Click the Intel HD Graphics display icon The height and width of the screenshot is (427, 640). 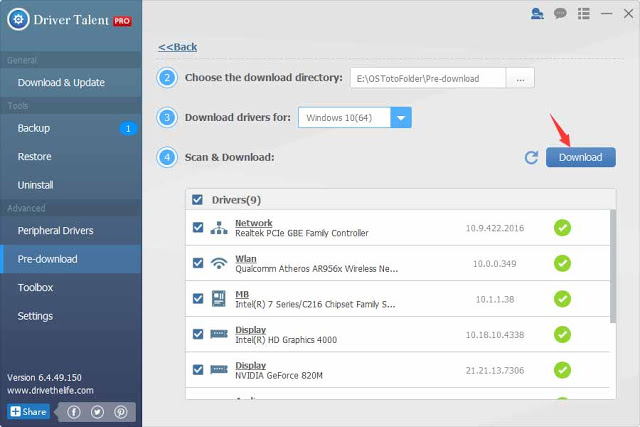point(219,334)
